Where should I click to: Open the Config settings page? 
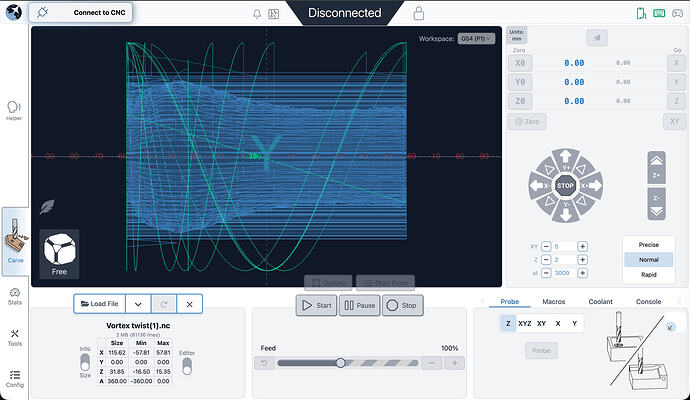tap(14, 378)
